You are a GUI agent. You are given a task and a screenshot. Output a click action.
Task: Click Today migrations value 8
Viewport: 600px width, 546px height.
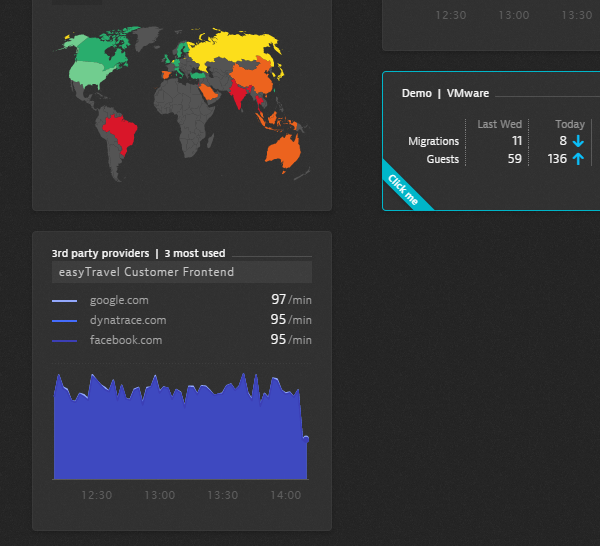click(563, 141)
